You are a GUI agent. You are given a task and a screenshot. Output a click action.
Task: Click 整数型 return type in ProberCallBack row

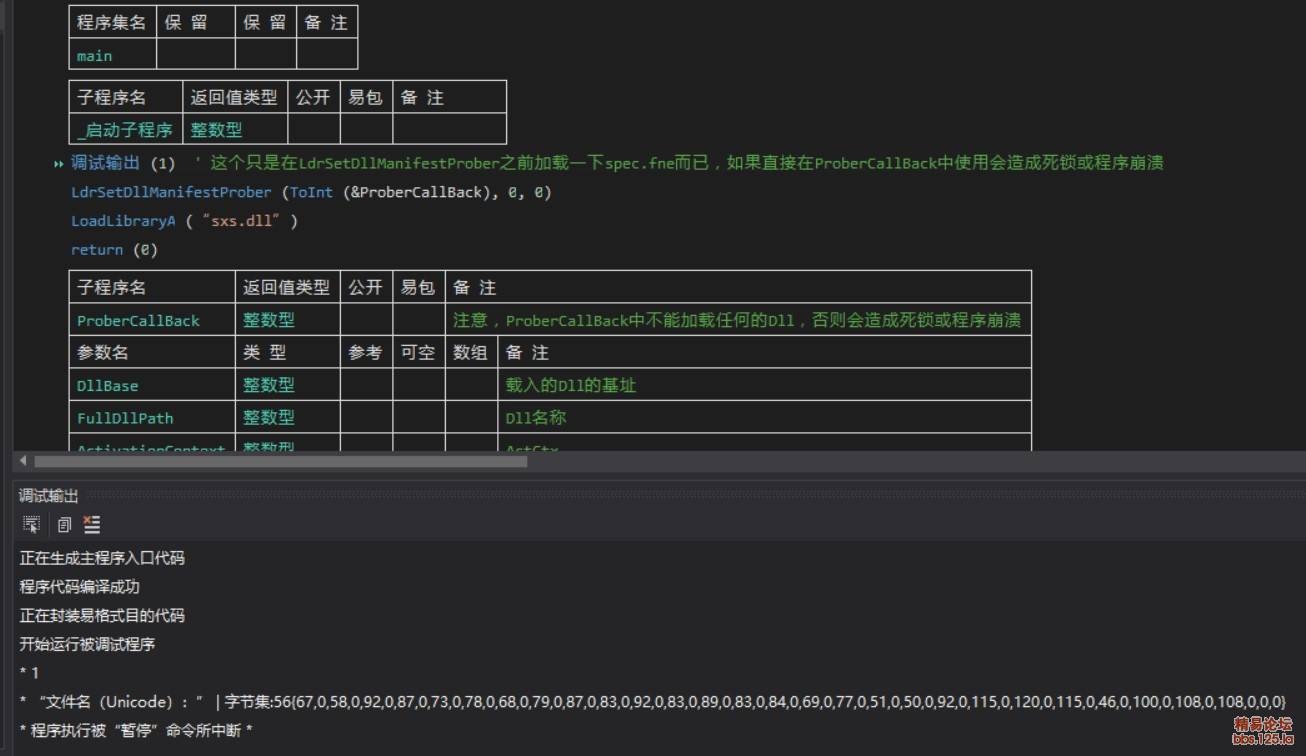click(x=288, y=320)
